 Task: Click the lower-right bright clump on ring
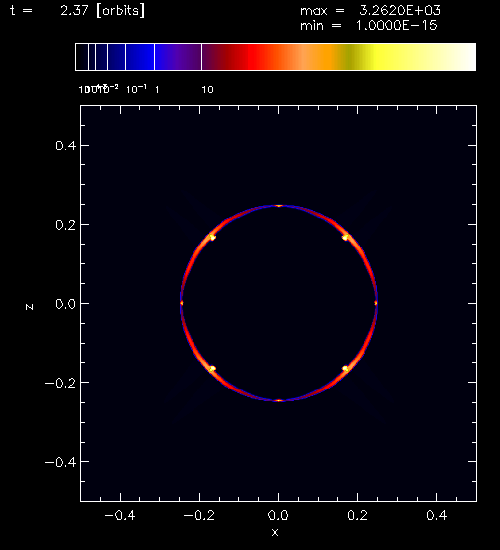345,369
